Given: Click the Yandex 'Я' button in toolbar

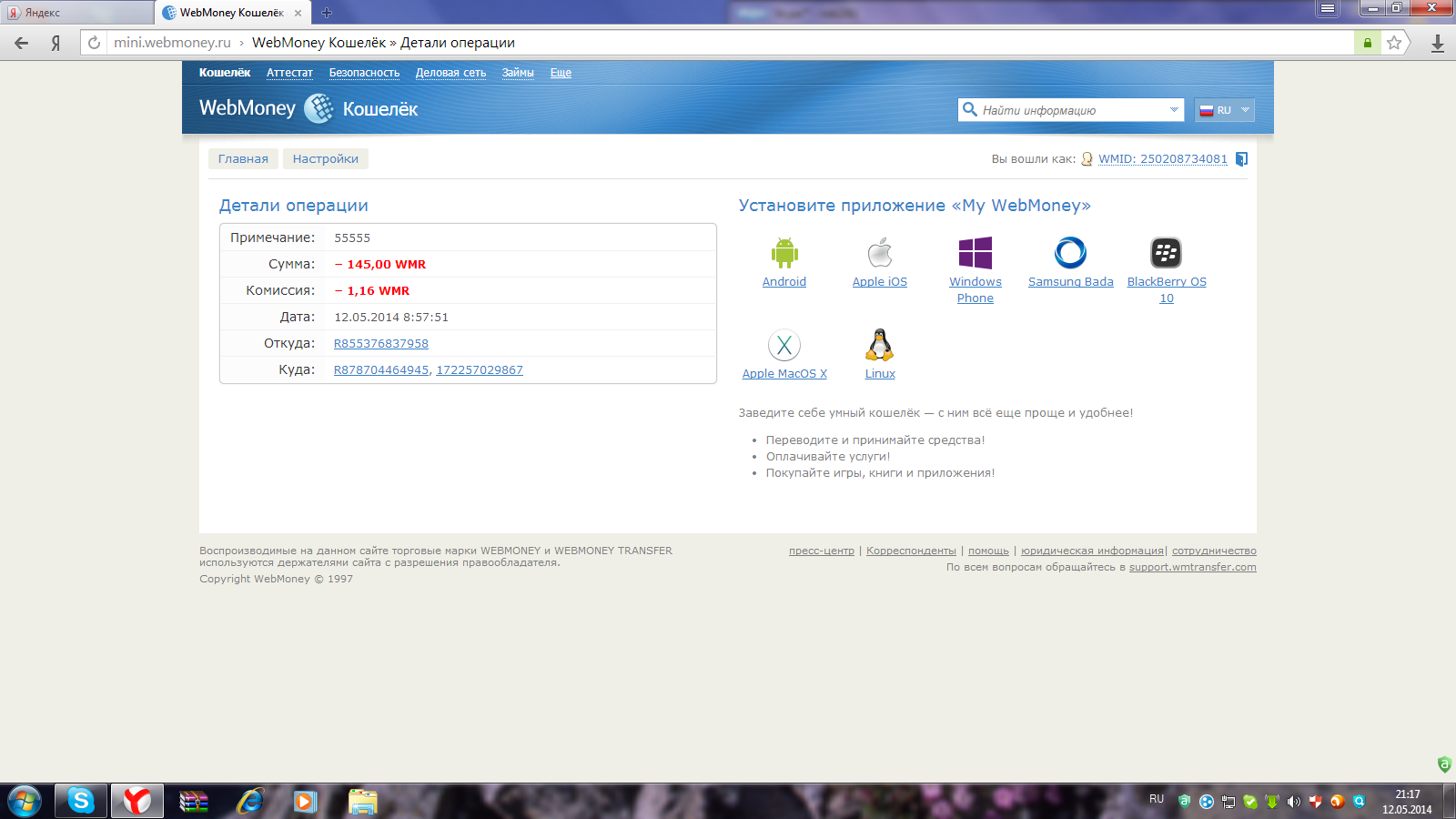Looking at the screenshot, I should tap(56, 43).
